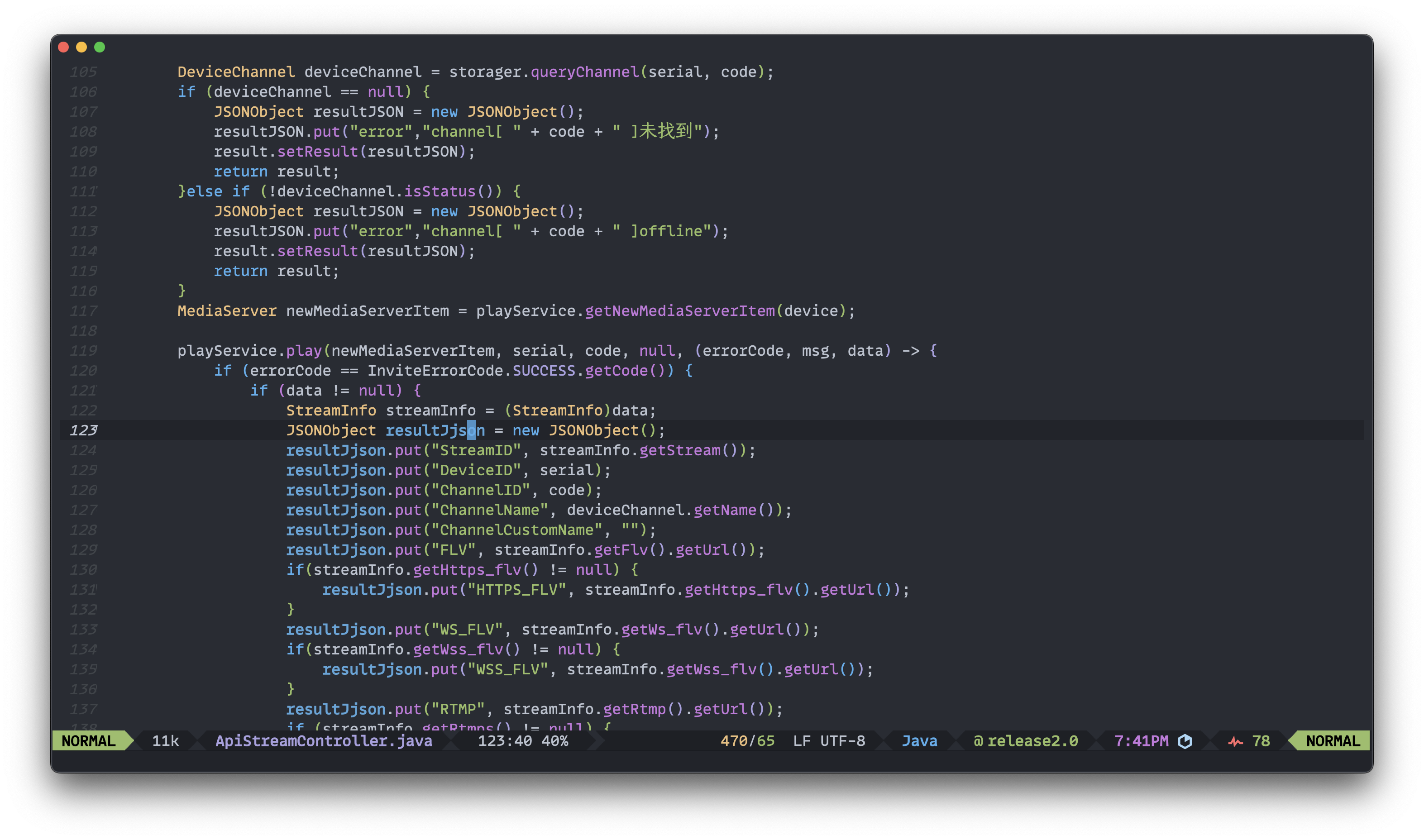
Task: Click the "]offline" string on line 113
Action: click(x=666, y=231)
